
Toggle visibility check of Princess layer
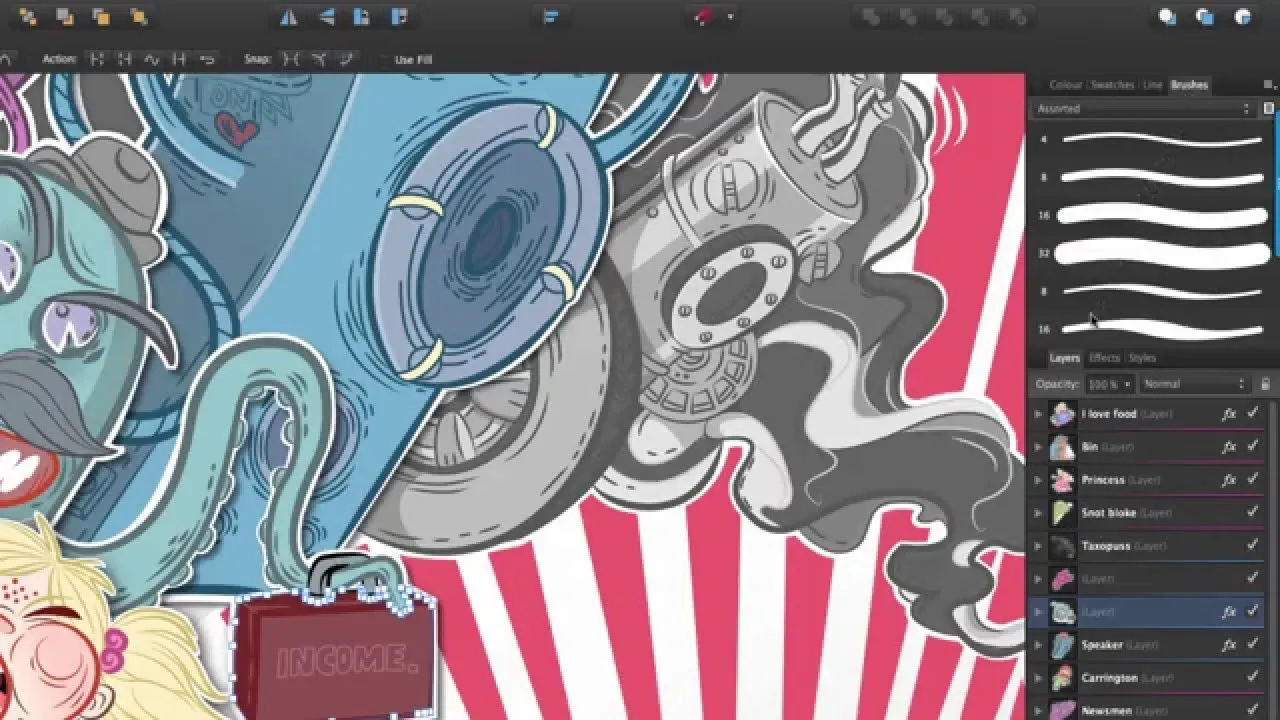pos(1254,479)
